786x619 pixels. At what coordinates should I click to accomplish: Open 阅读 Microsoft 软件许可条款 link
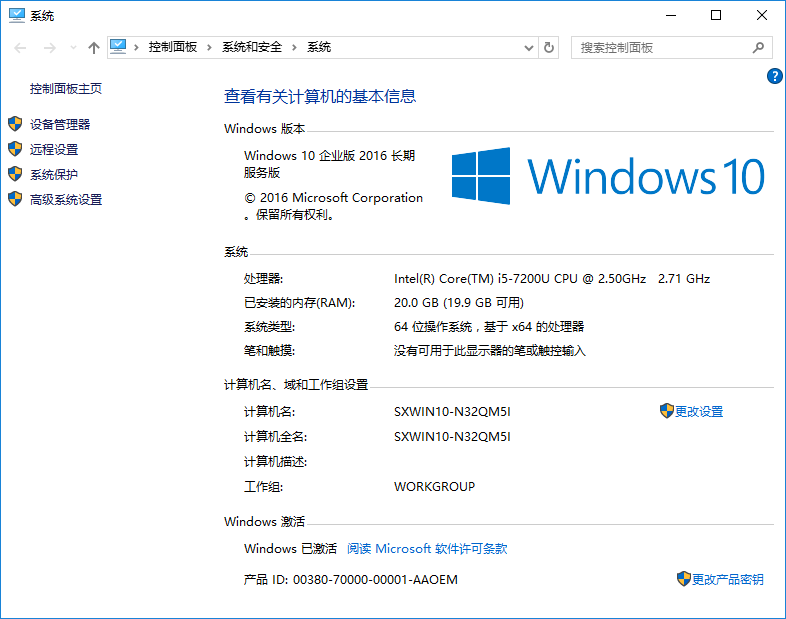[x=427, y=548]
